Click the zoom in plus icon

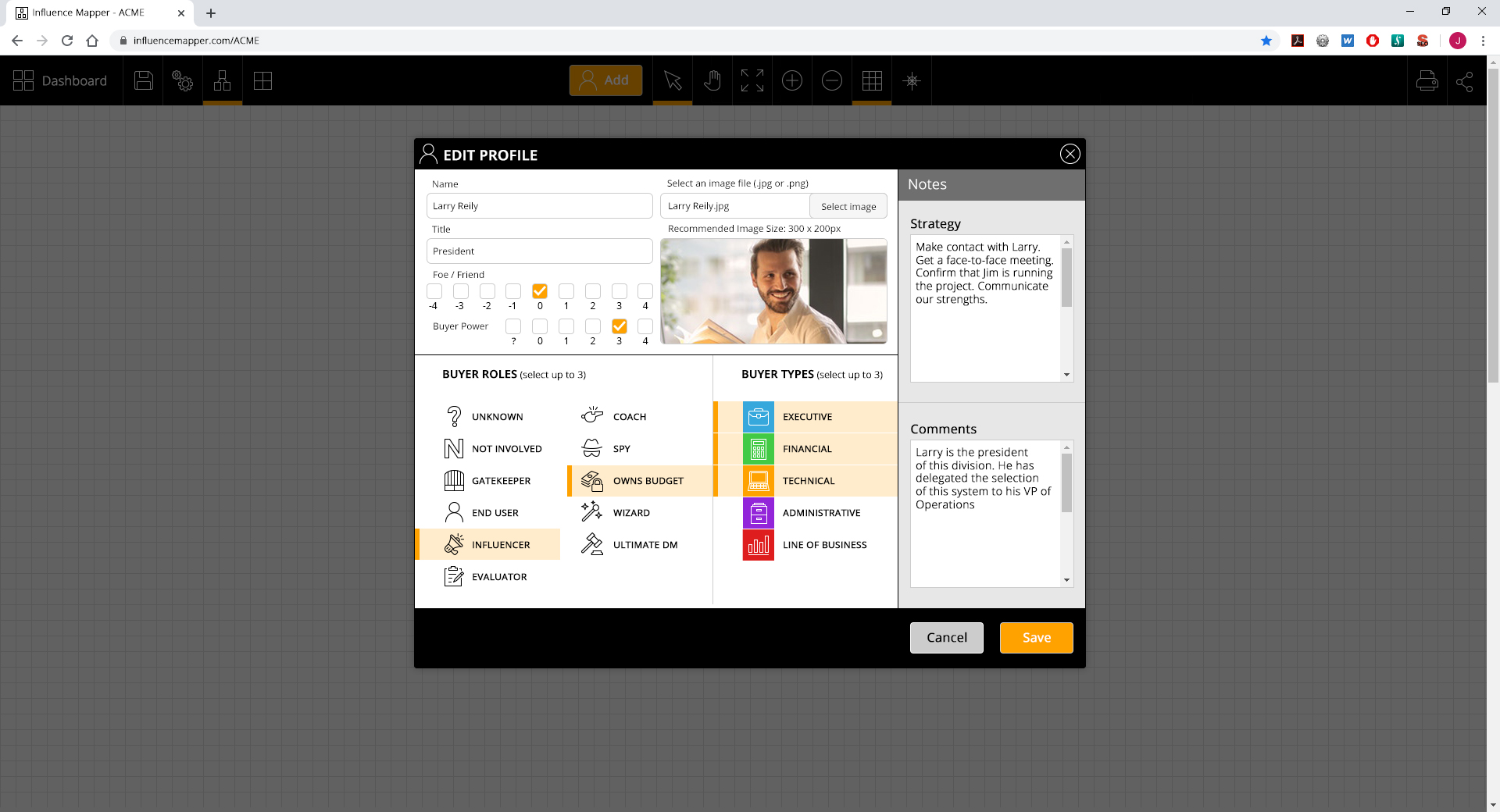791,80
